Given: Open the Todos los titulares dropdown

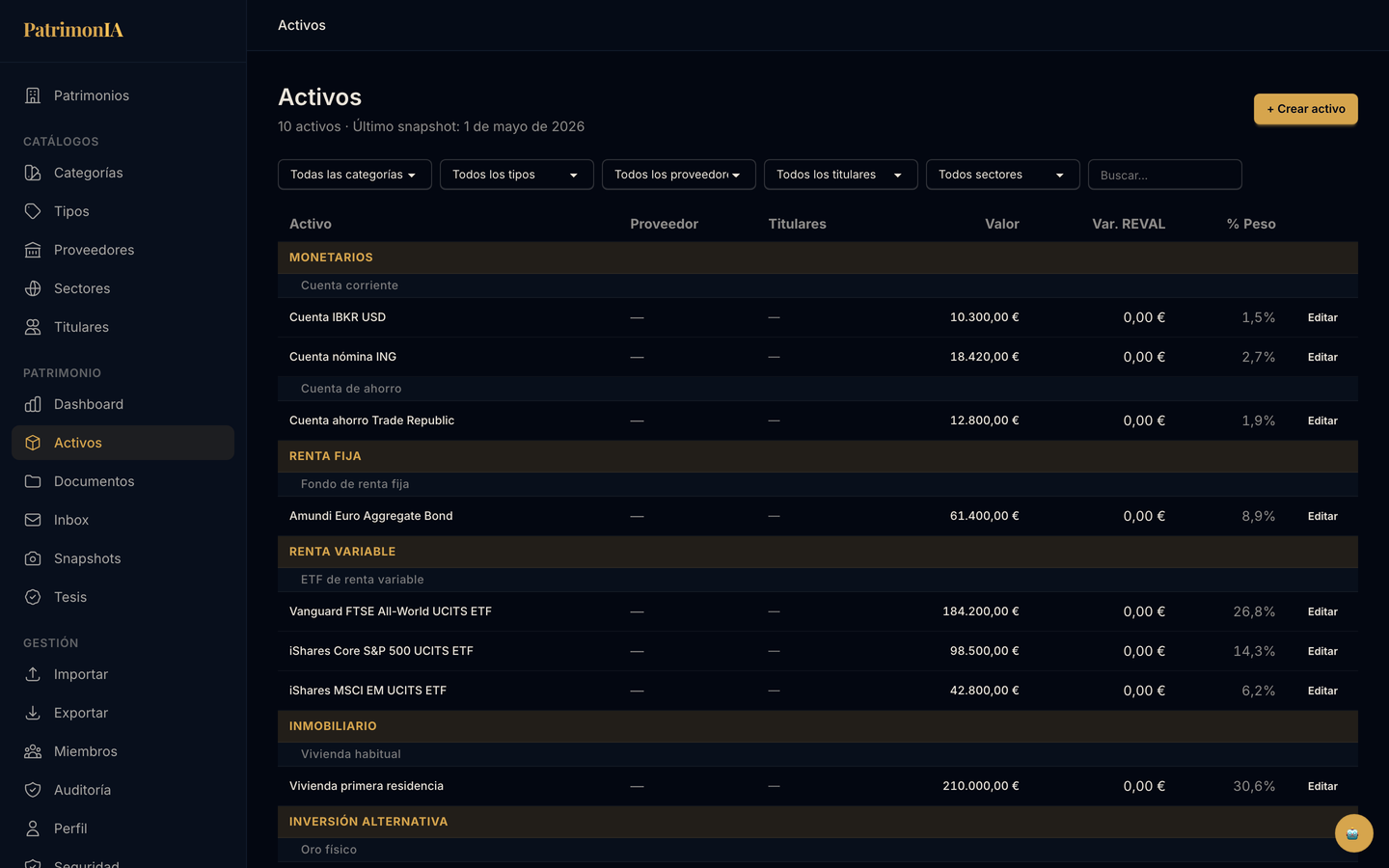Looking at the screenshot, I should click(841, 175).
